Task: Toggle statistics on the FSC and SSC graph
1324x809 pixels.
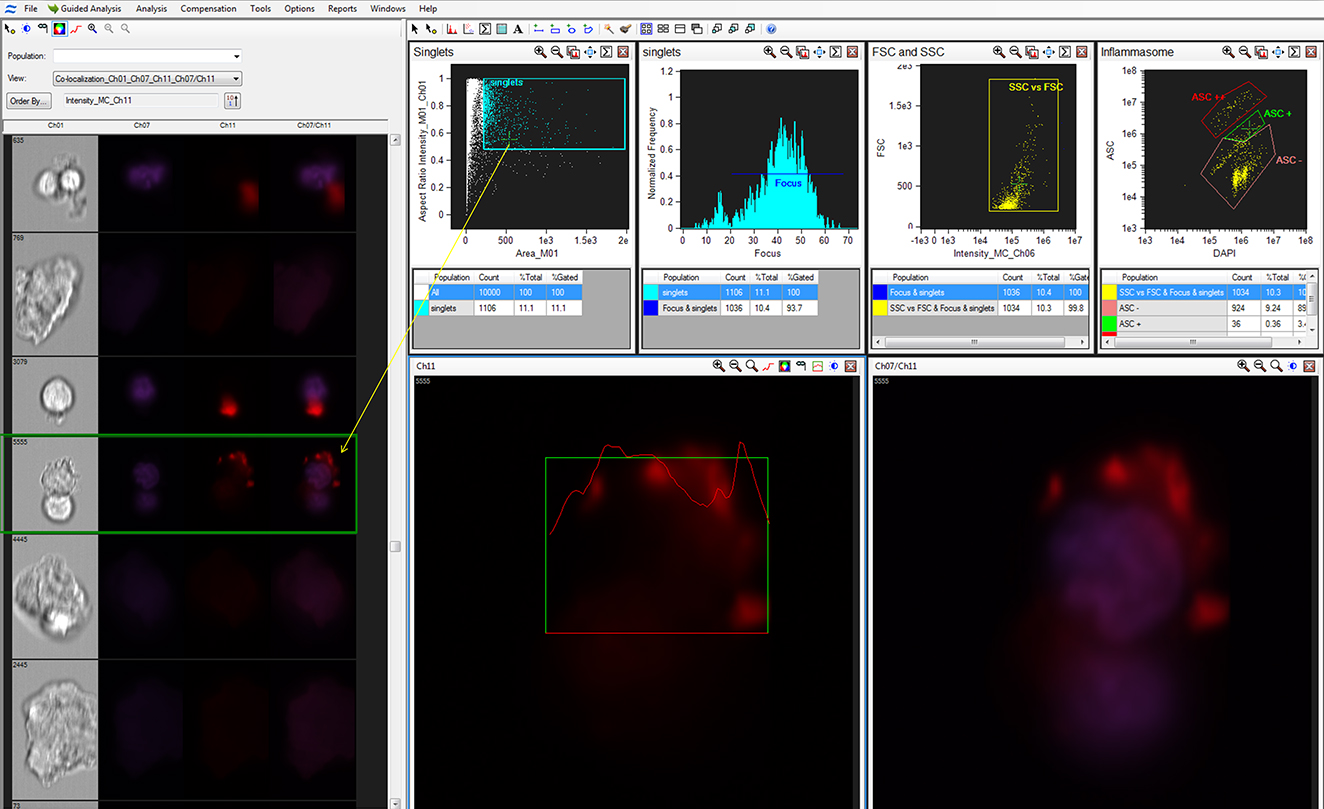Action: [x=1065, y=51]
